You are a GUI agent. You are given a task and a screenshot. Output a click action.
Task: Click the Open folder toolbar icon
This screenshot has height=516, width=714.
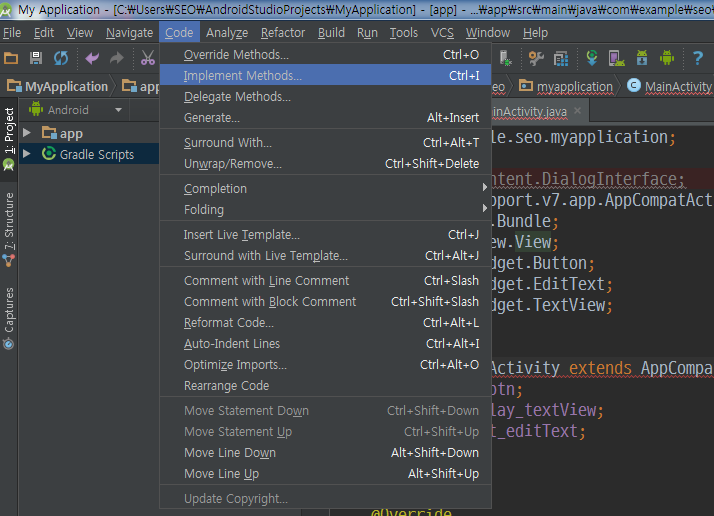[11, 58]
